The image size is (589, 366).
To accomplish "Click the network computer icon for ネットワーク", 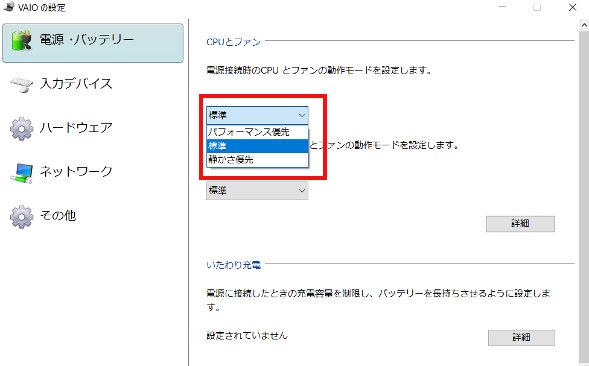I will pos(21,173).
